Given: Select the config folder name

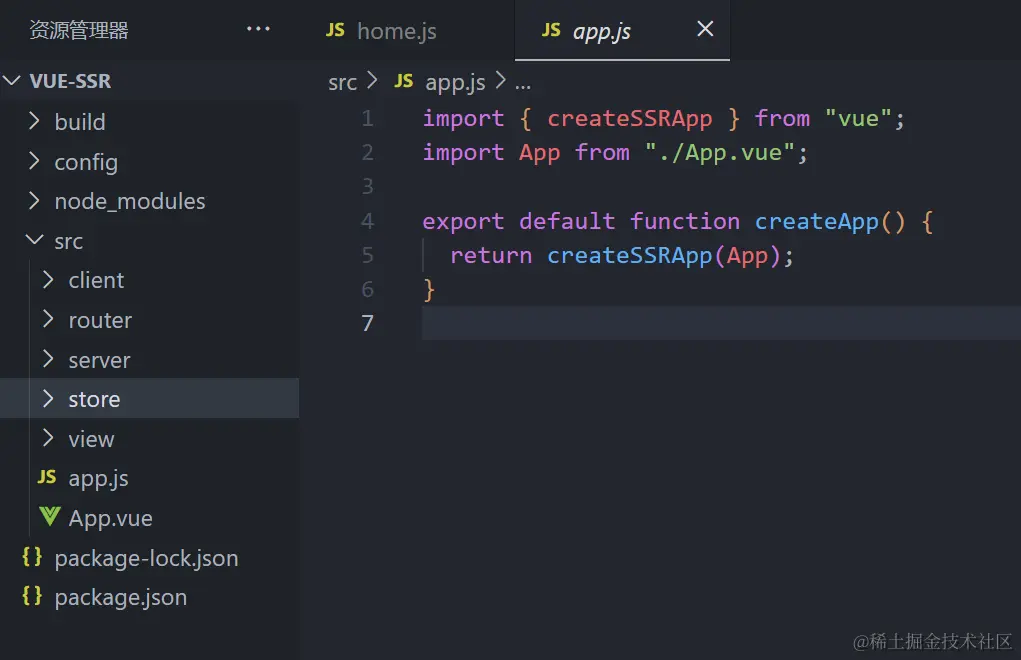Looking at the screenshot, I should [86, 162].
